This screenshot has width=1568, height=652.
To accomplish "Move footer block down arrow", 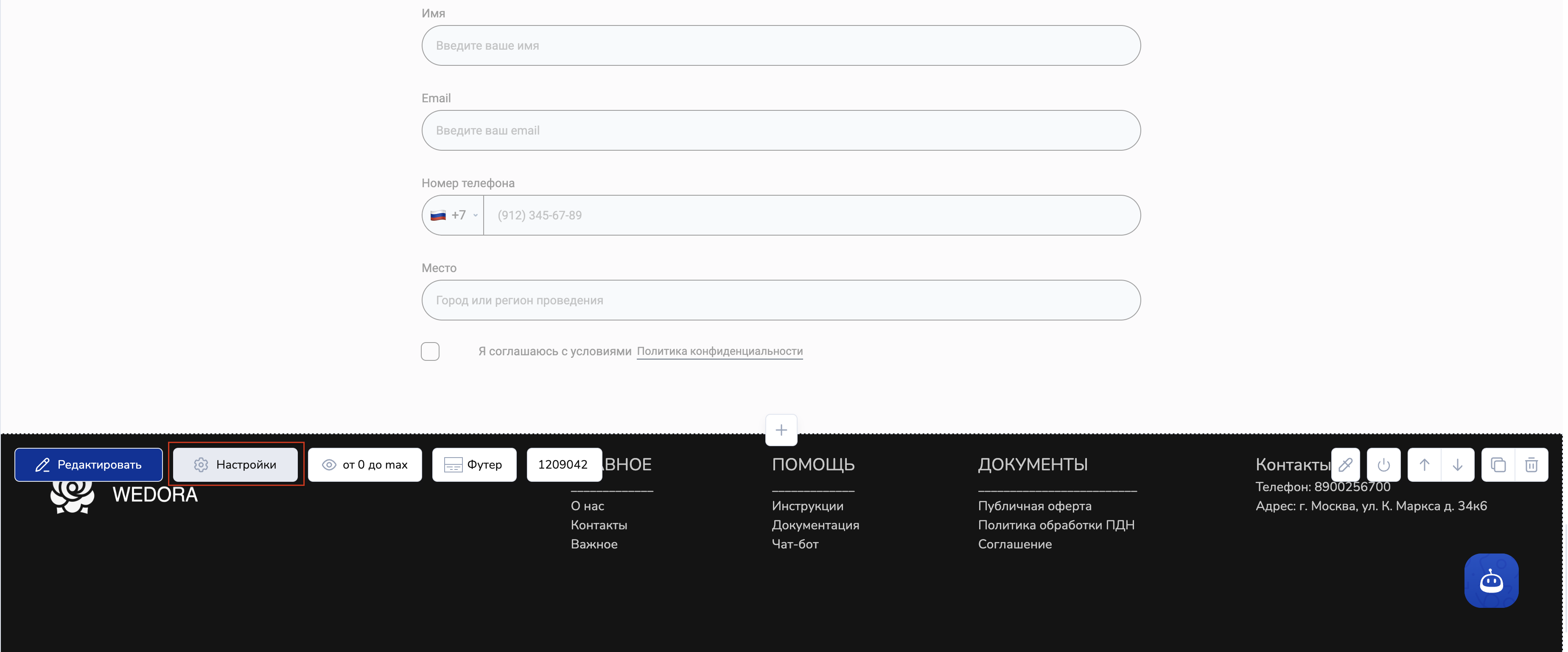I will point(1457,465).
